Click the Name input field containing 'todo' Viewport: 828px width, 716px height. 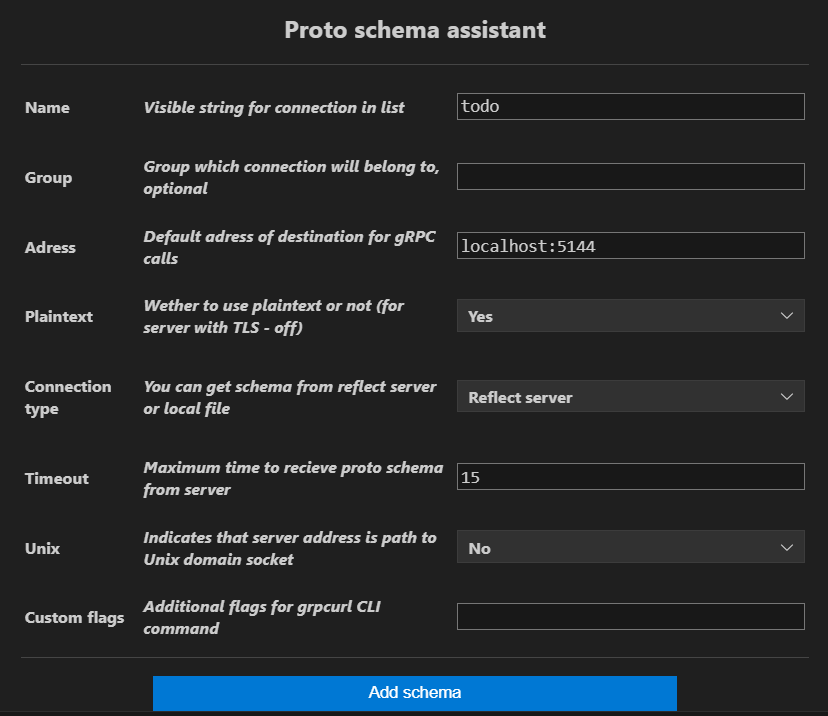(630, 107)
